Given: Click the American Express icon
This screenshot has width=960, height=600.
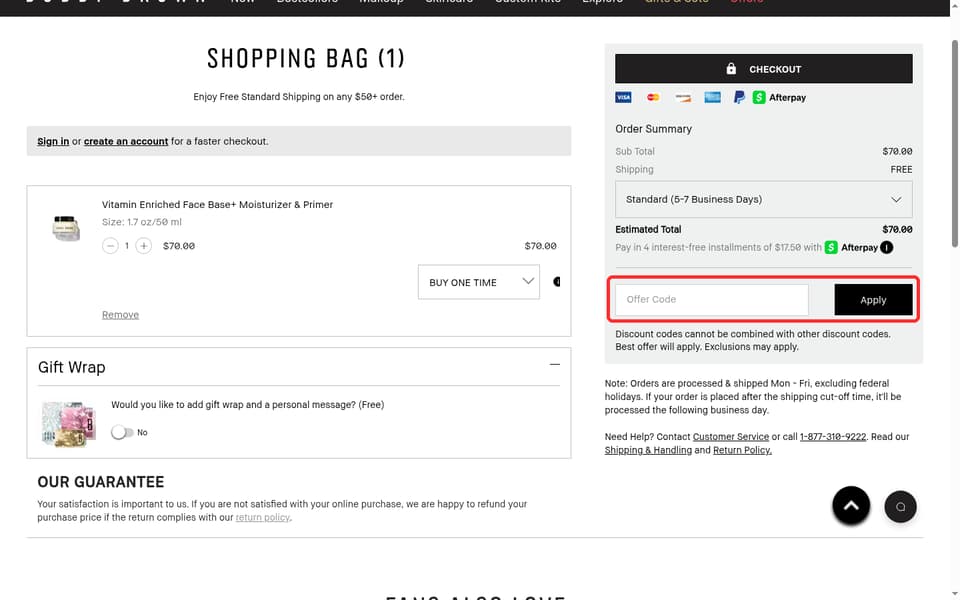Looking at the screenshot, I should pyautogui.click(x=712, y=97).
